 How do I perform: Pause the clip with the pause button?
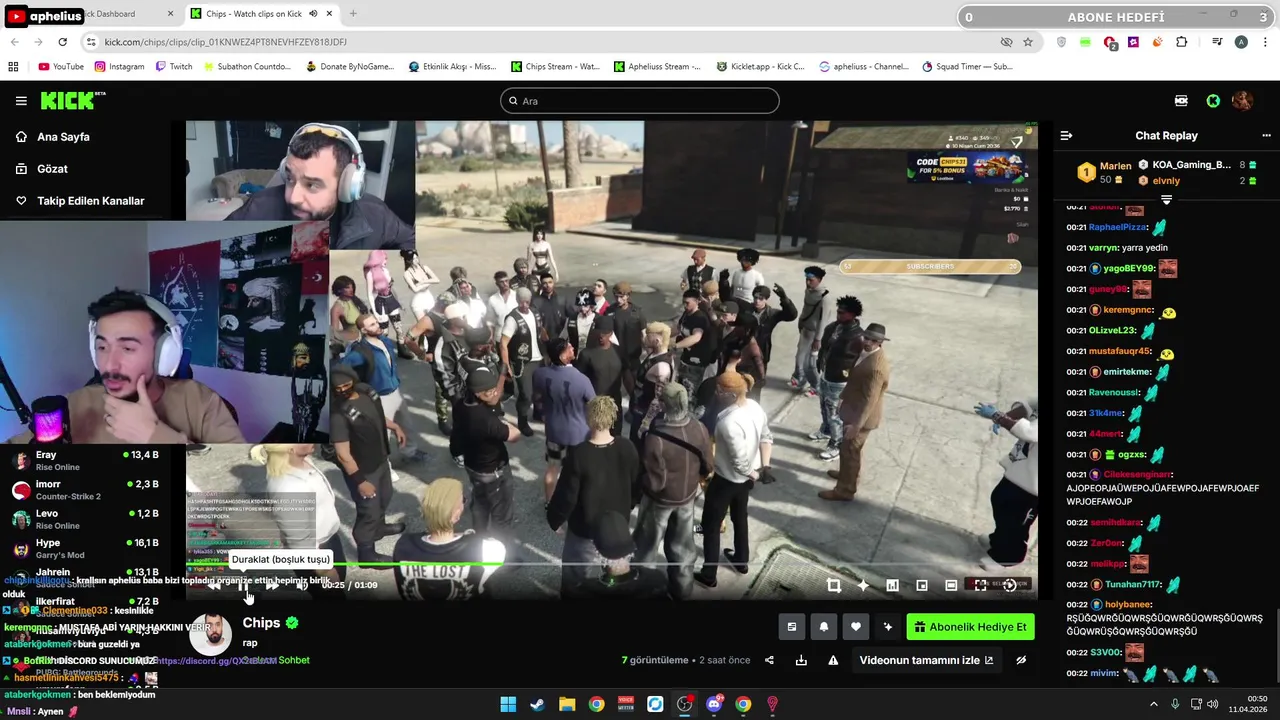[243, 585]
